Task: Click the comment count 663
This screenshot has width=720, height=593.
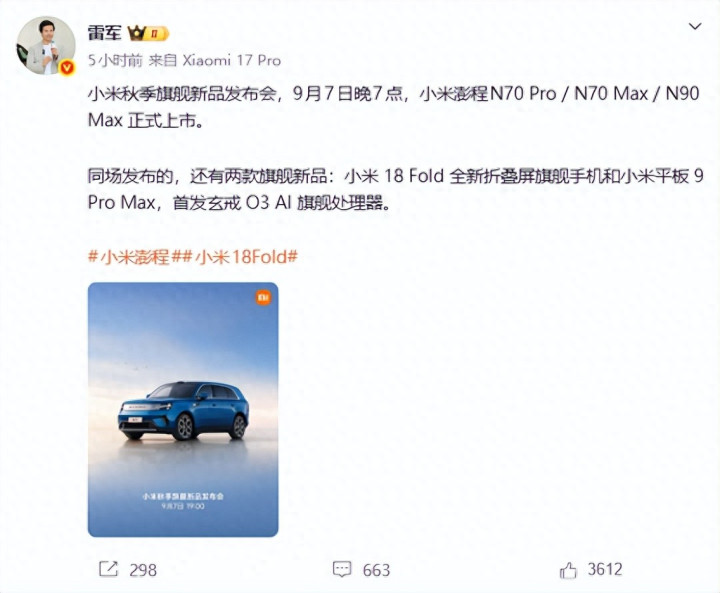Action: (376, 570)
